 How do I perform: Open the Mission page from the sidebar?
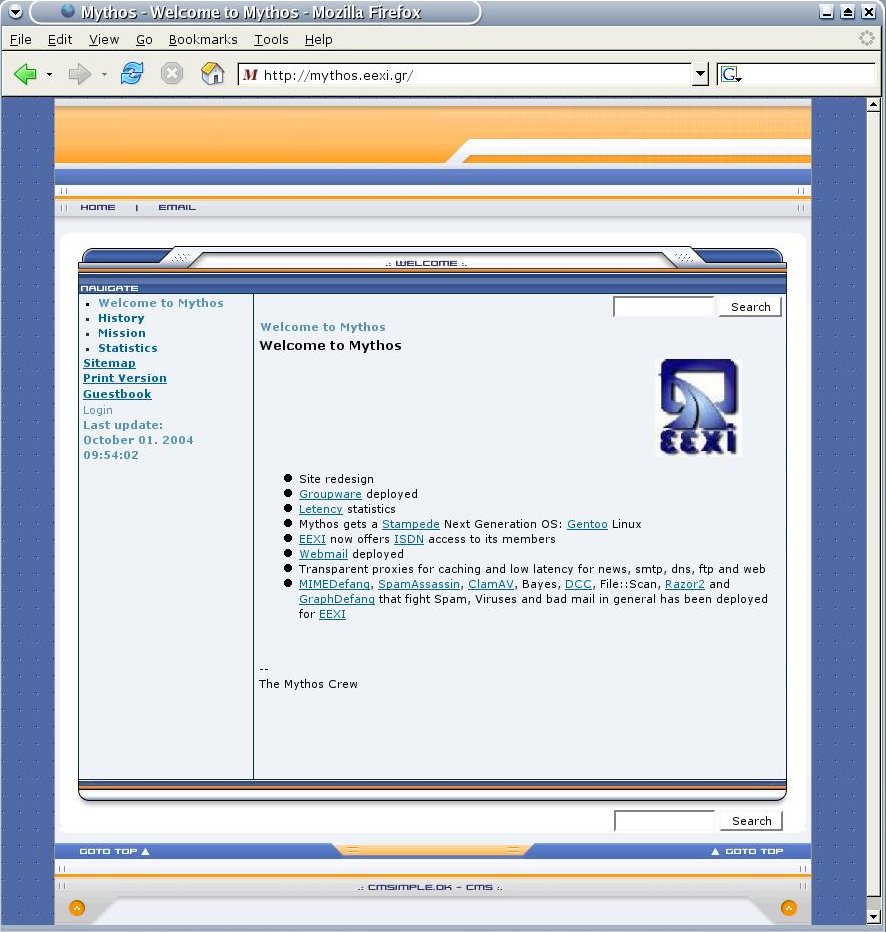pyautogui.click(x=122, y=333)
